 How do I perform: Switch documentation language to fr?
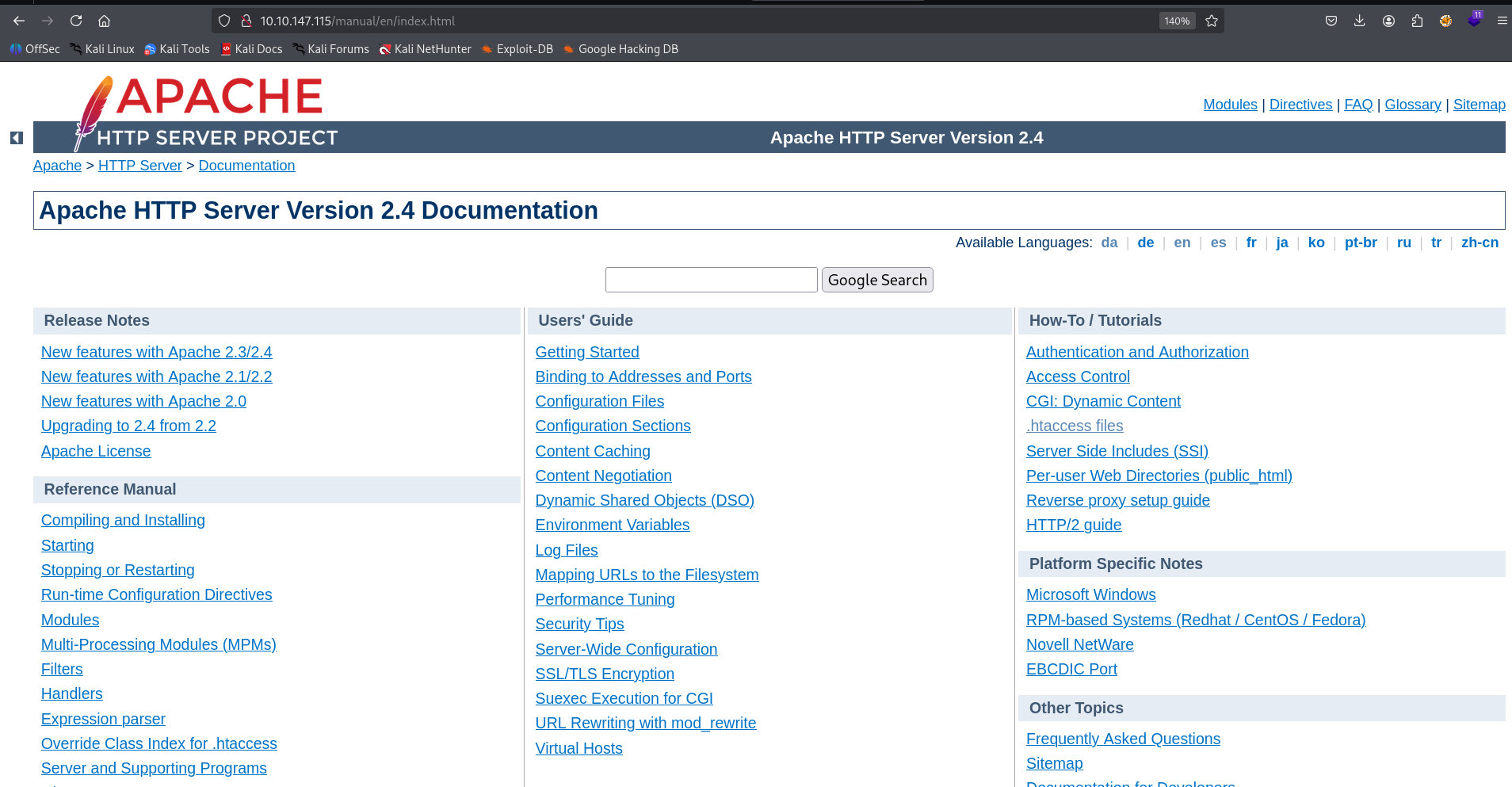1250,243
